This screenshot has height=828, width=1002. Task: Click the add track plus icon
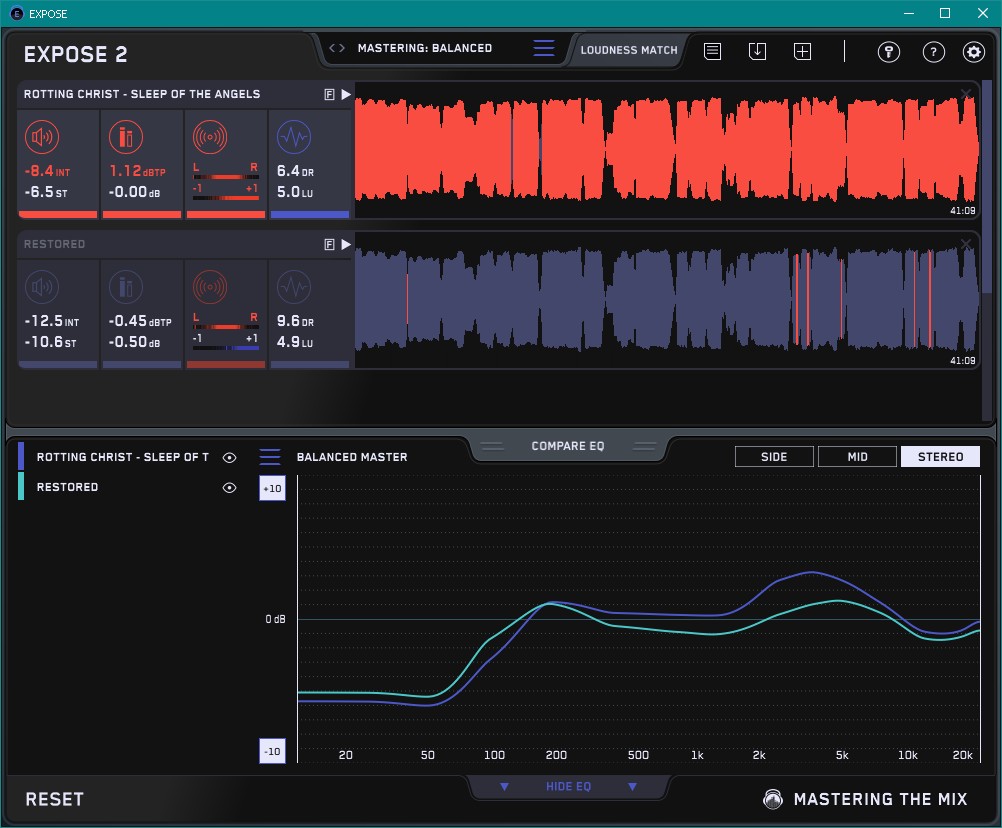click(x=802, y=51)
